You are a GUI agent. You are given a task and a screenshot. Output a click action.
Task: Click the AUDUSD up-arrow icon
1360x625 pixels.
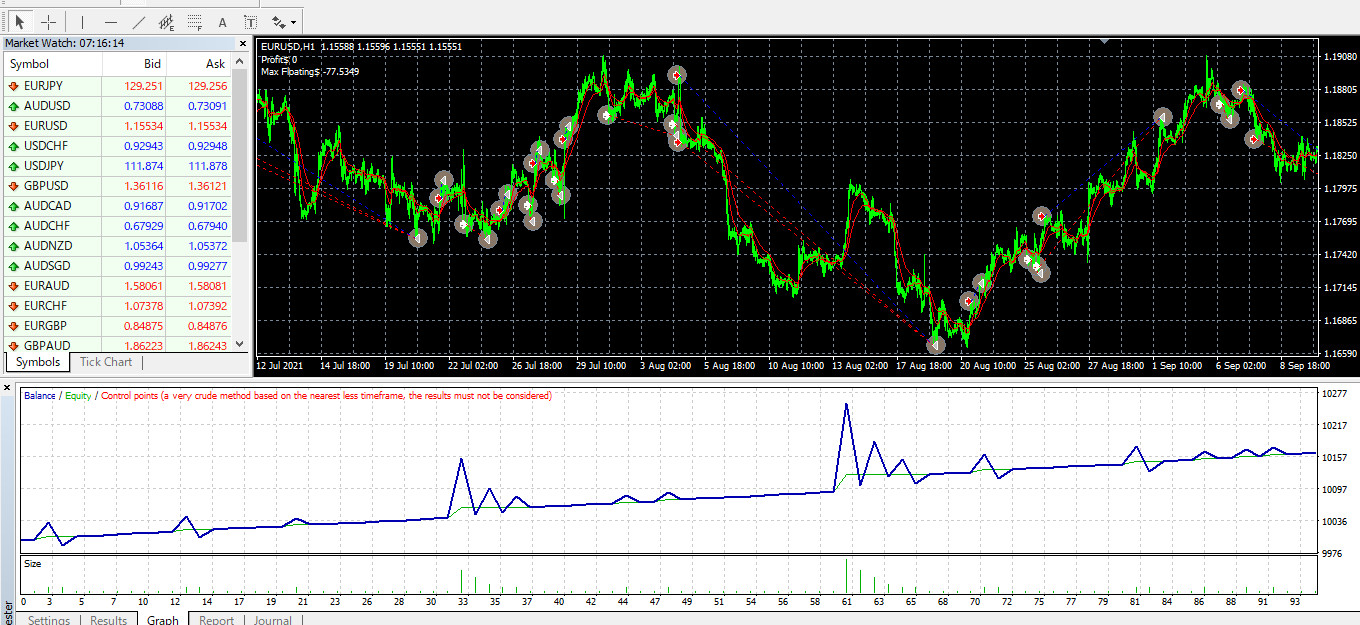pos(14,106)
